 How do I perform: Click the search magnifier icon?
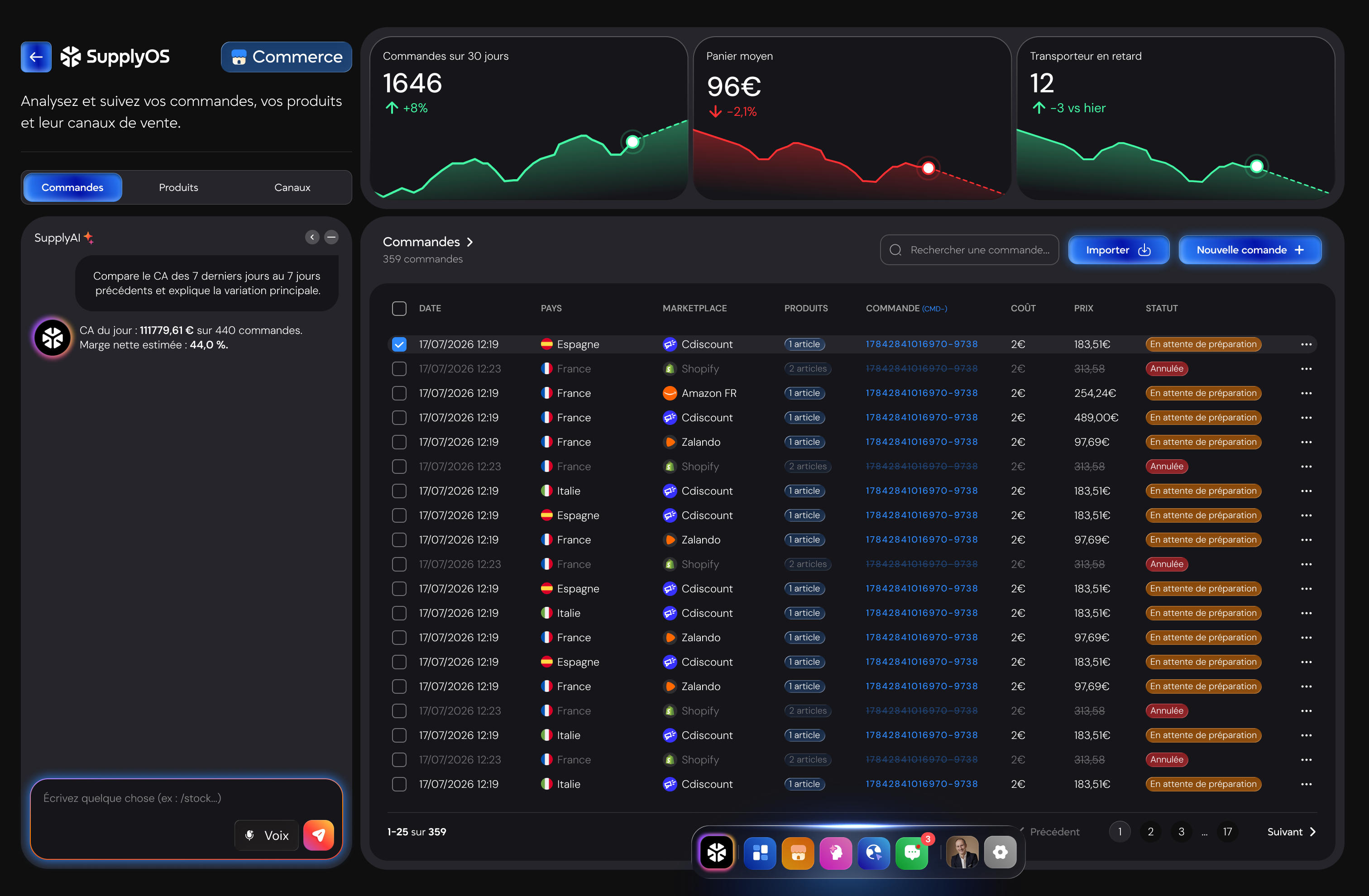tap(895, 250)
